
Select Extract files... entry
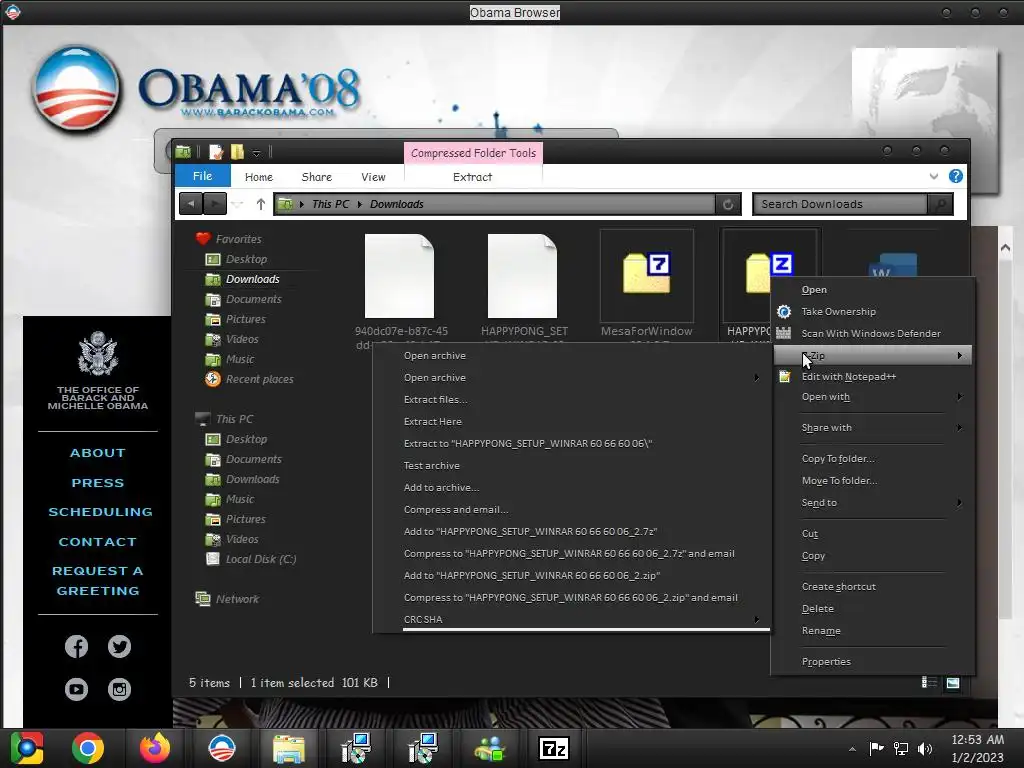435,399
